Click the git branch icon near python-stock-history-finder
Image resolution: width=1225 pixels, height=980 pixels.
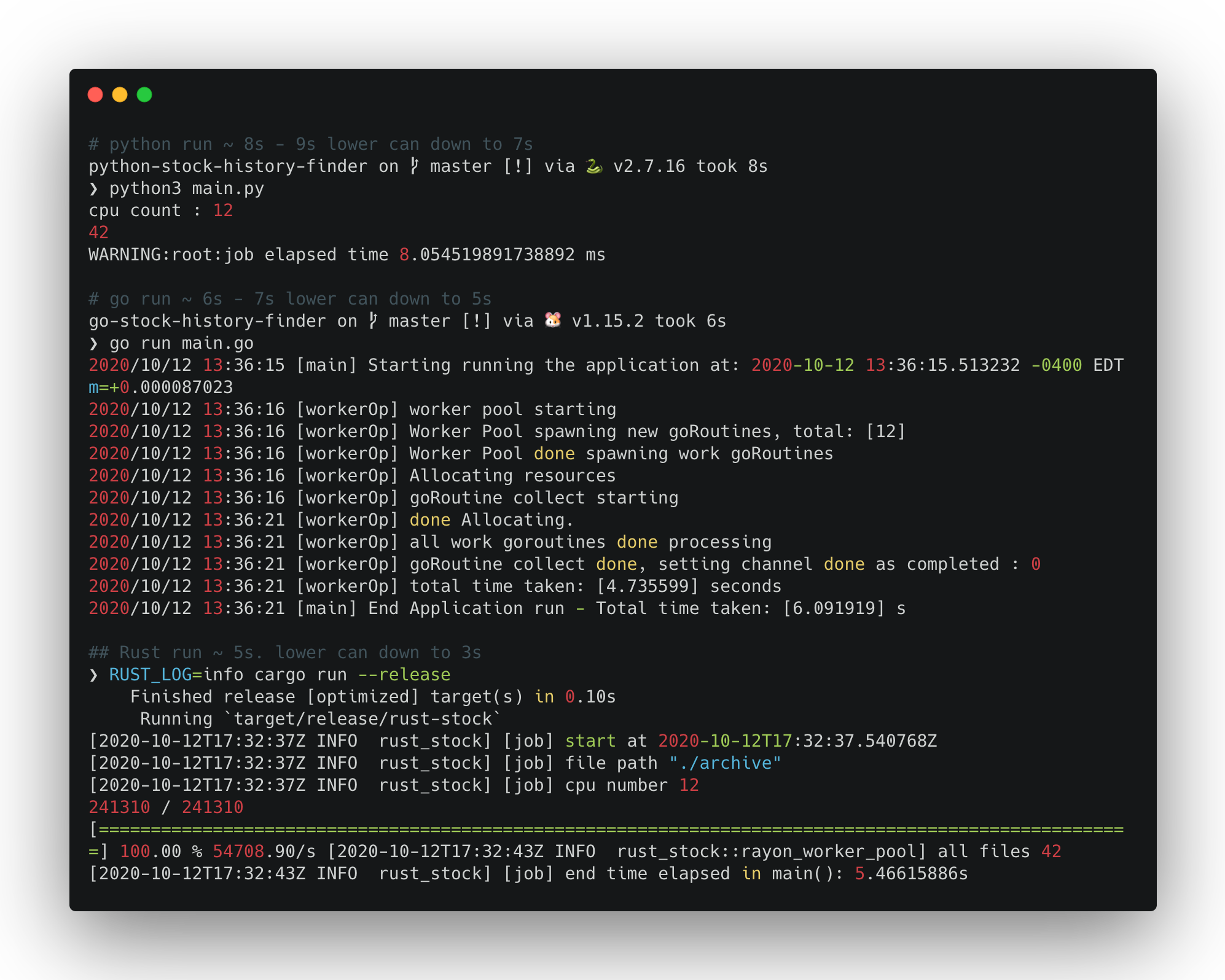415,166
